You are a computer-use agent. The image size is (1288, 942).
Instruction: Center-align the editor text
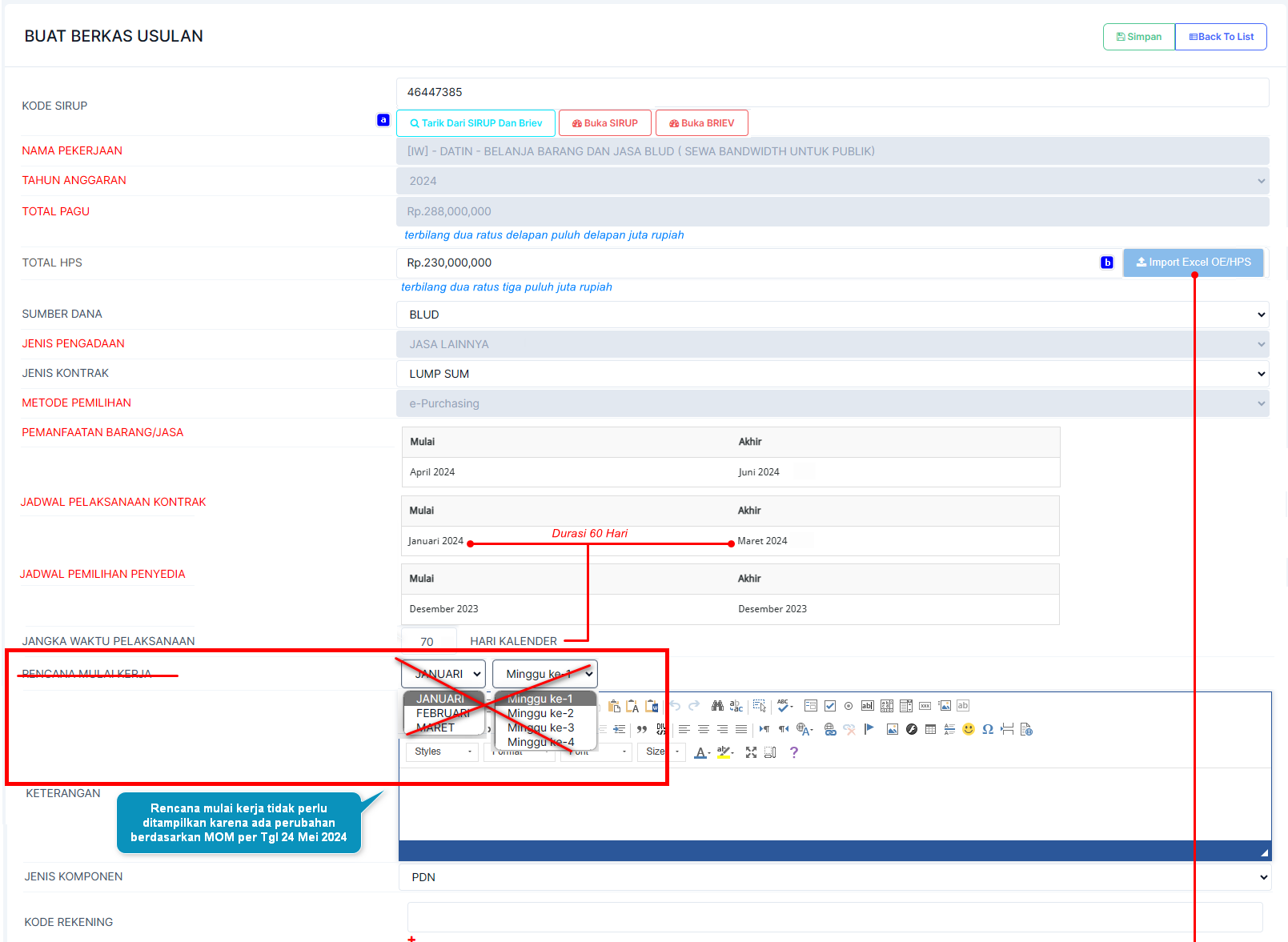pos(704,729)
